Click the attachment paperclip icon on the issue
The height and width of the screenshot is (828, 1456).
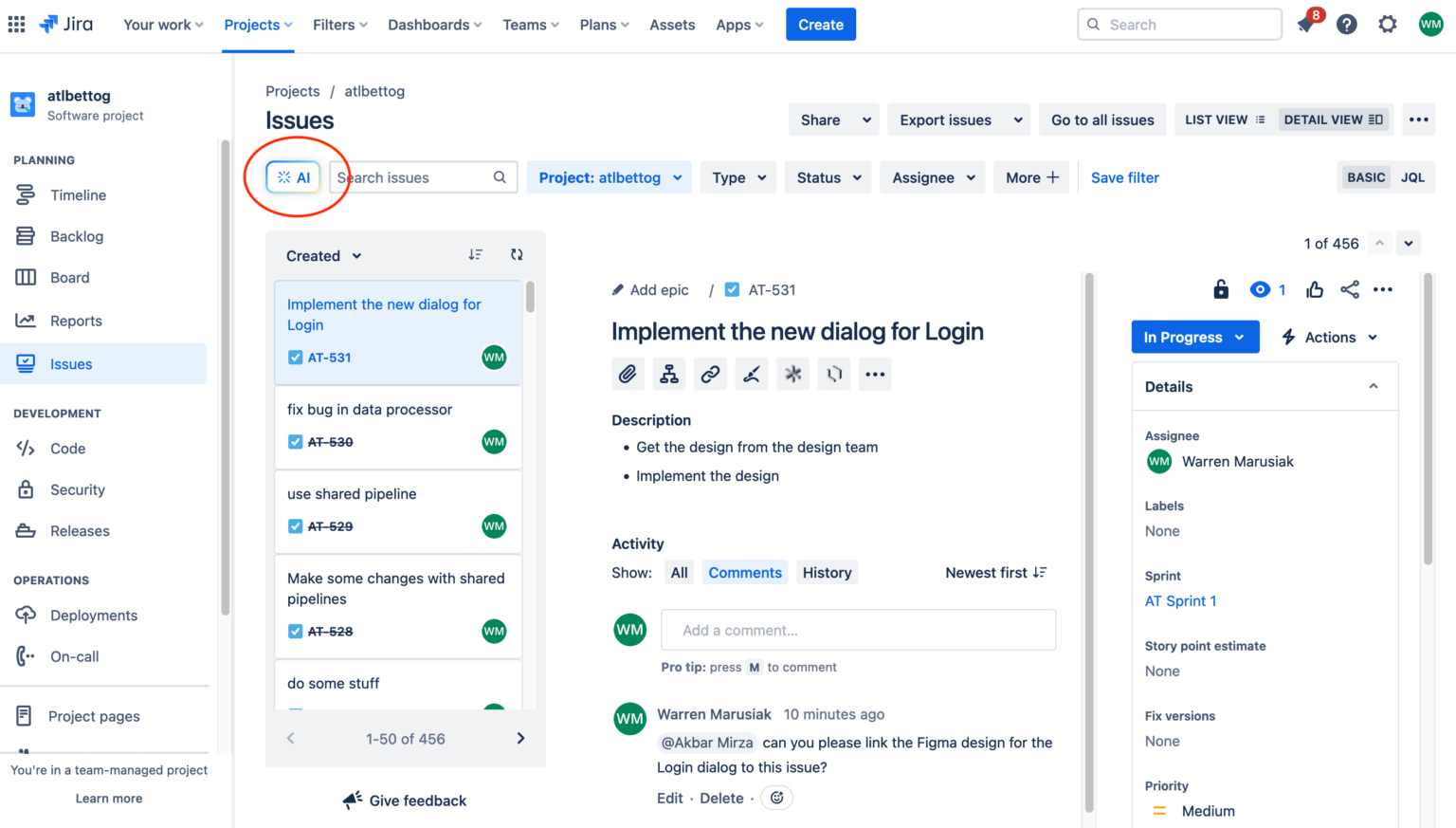coord(628,374)
